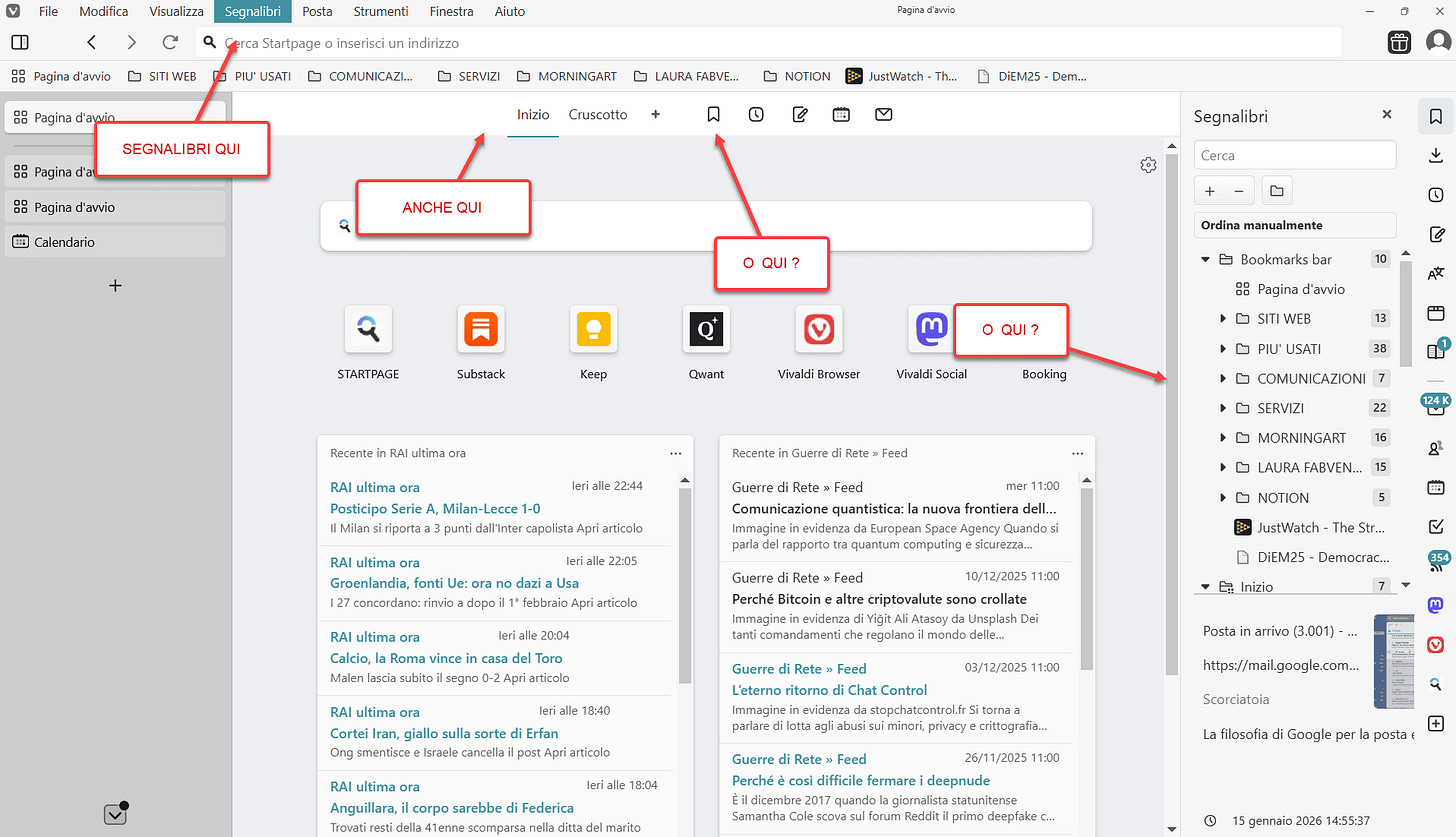Select the Calendario tab in tab bar
This screenshot has width=1456, height=837.
point(115,242)
